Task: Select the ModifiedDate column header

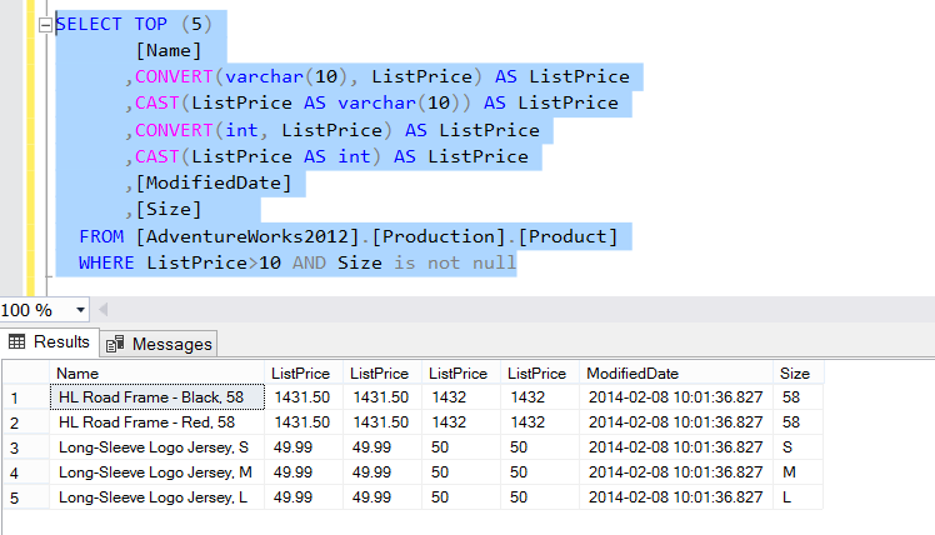Action: point(676,373)
